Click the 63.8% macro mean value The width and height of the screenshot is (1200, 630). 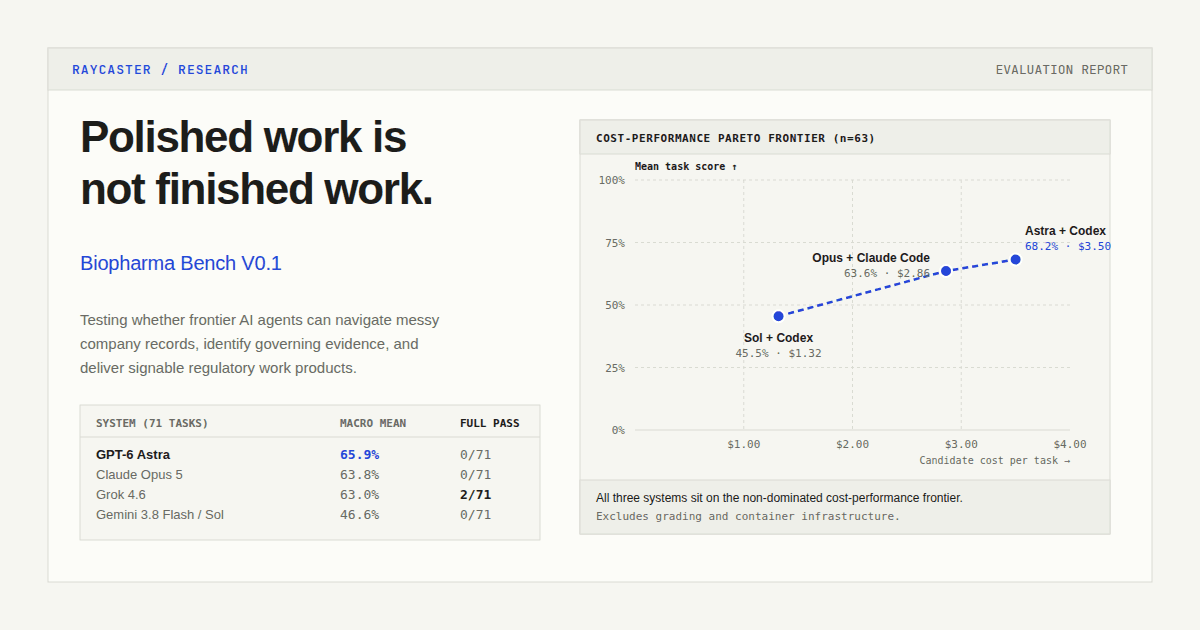point(359,475)
